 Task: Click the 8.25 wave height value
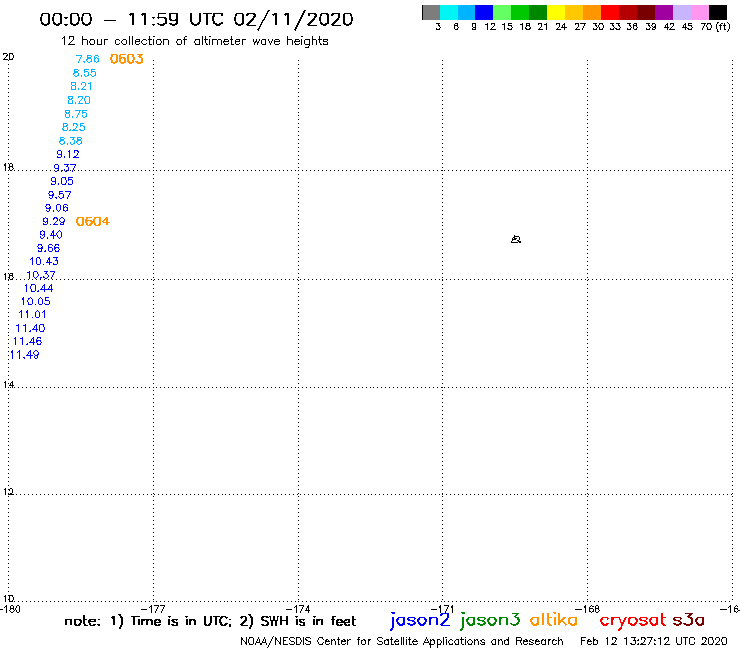(73, 127)
